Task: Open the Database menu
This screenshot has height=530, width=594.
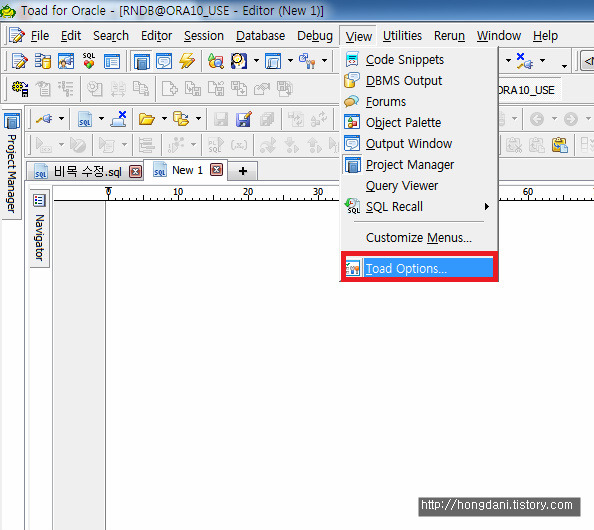Action: (261, 36)
